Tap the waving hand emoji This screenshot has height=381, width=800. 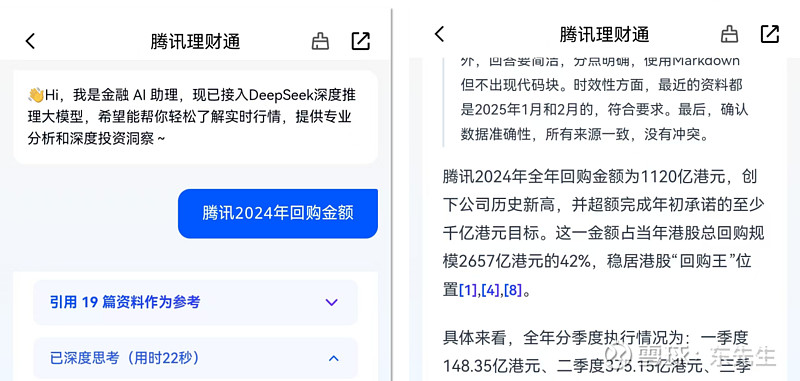click(x=36, y=95)
